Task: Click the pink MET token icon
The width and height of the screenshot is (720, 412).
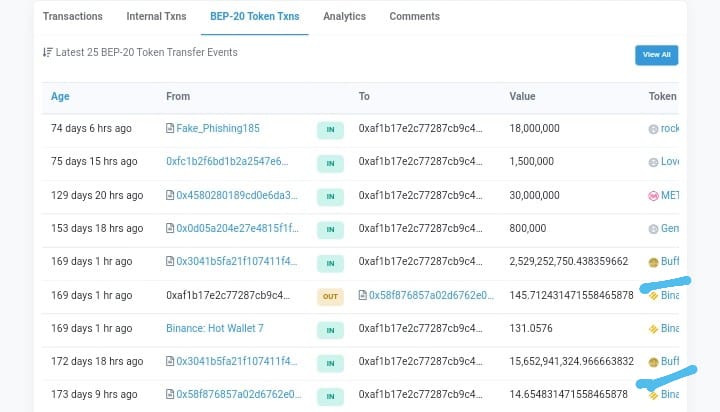Action: [x=653, y=196]
